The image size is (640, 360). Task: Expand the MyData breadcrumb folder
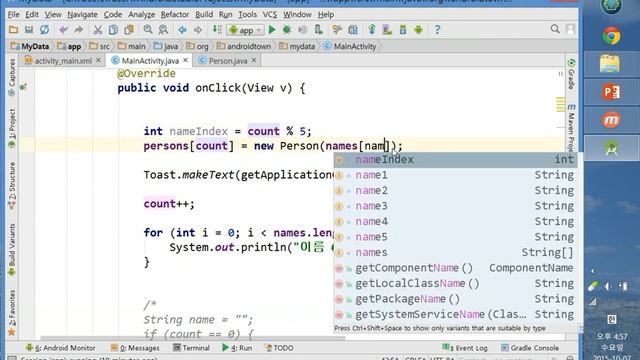(30, 46)
